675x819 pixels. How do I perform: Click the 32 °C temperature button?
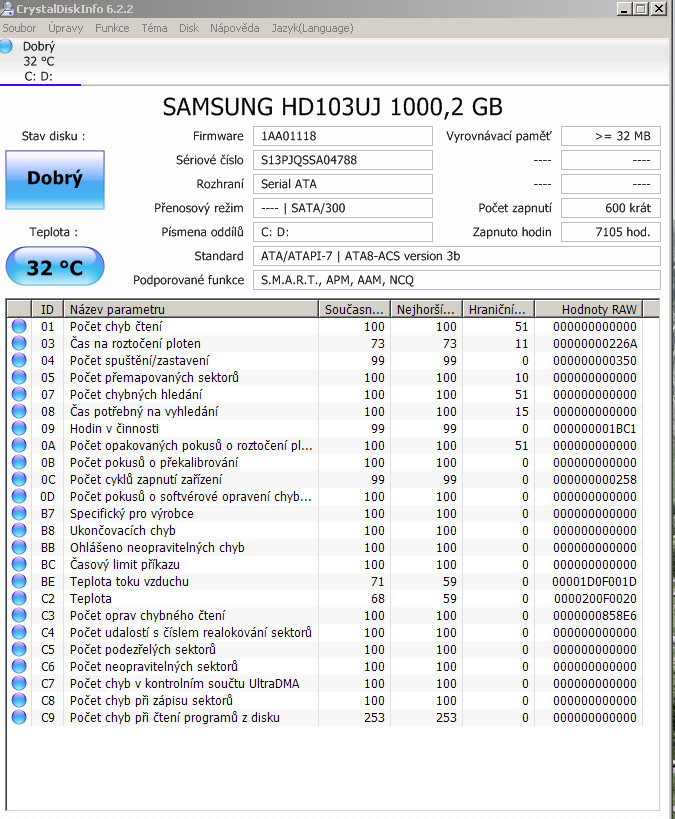(x=54, y=268)
